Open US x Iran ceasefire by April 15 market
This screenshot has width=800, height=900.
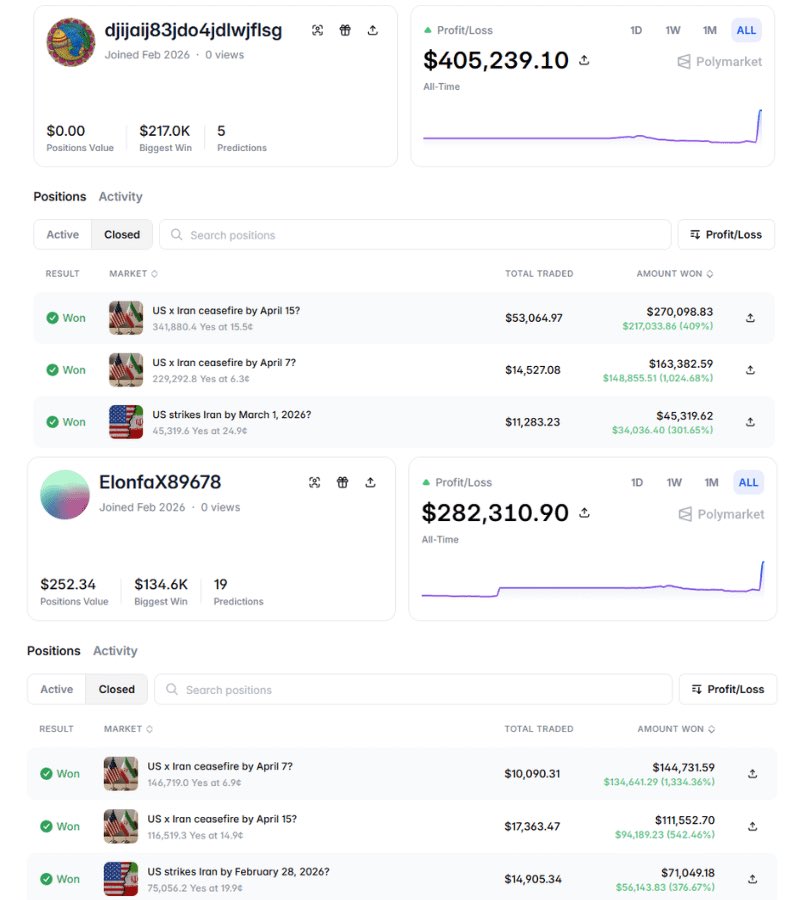(226, 311)
